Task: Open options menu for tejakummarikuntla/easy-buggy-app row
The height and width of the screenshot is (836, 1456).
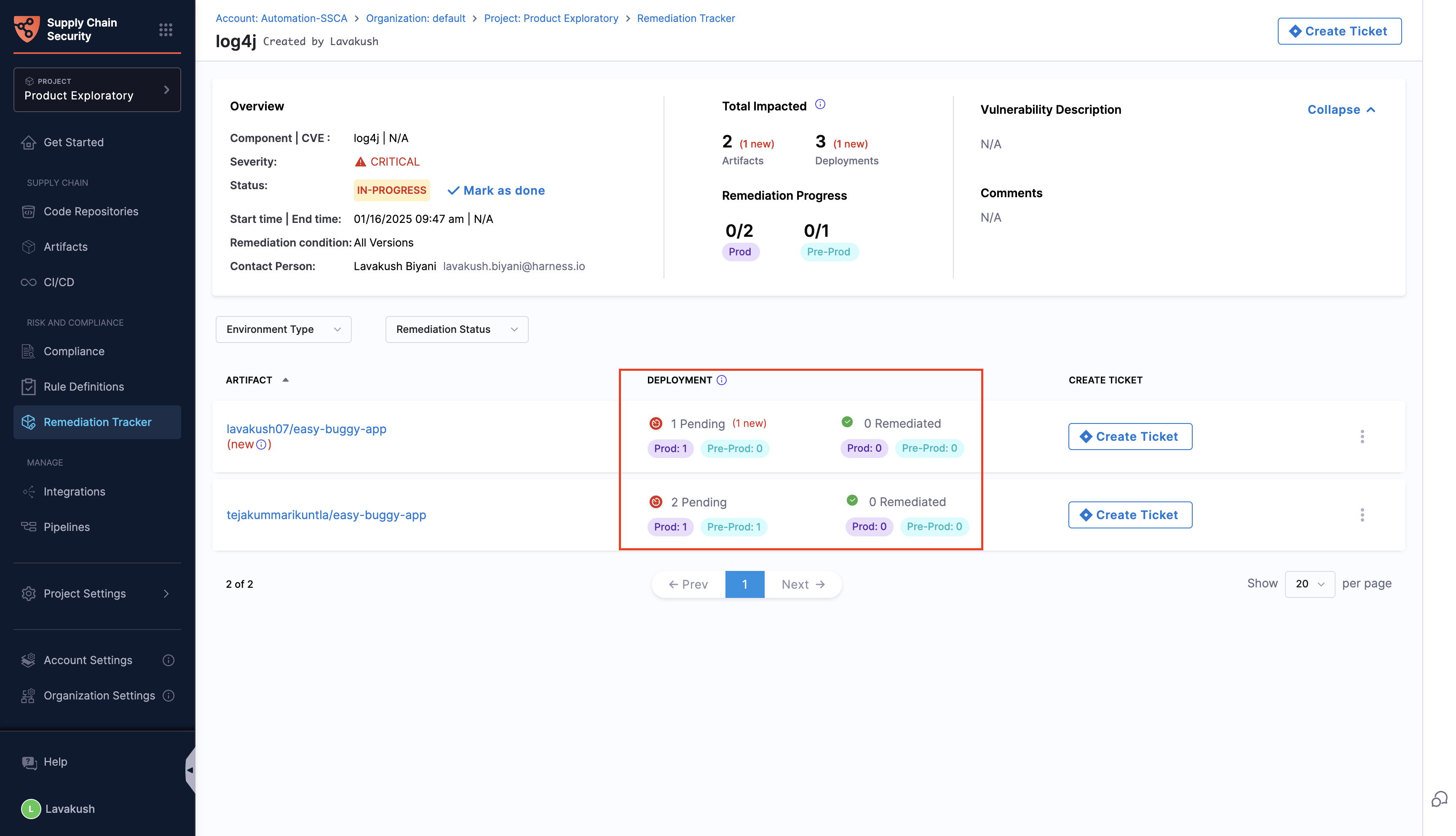Action: tap(1362, 515)
